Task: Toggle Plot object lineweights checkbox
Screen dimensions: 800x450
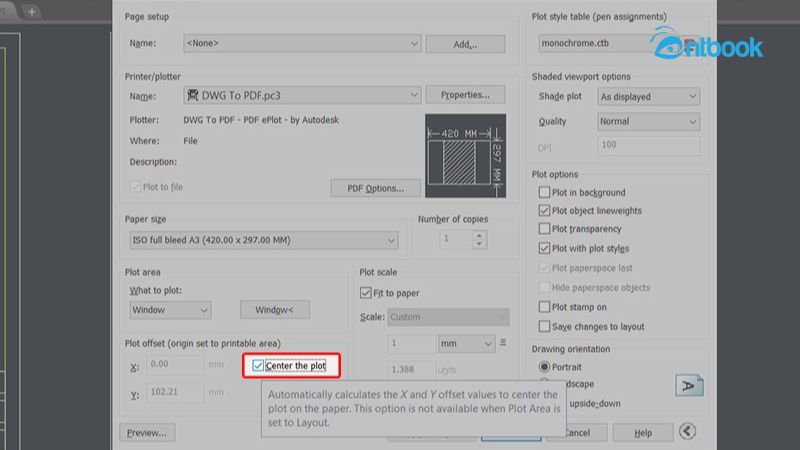Action: [x=544, y=210]
